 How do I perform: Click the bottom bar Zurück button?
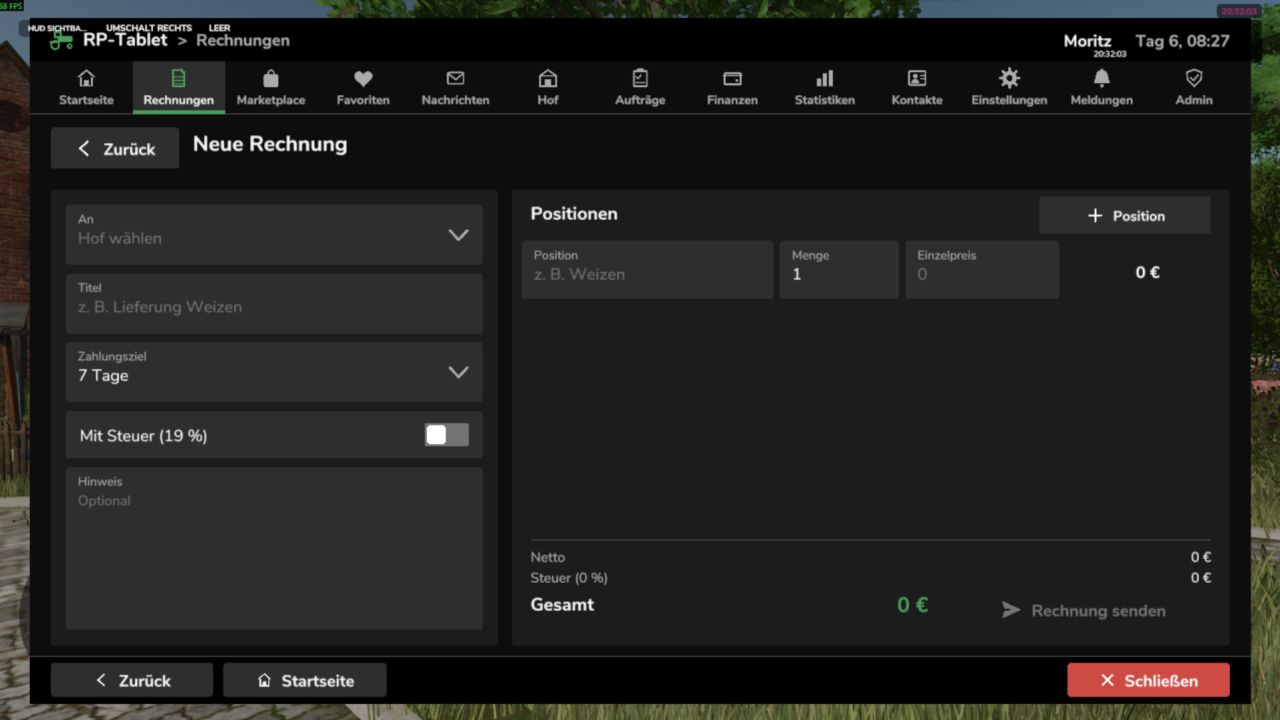132,680
